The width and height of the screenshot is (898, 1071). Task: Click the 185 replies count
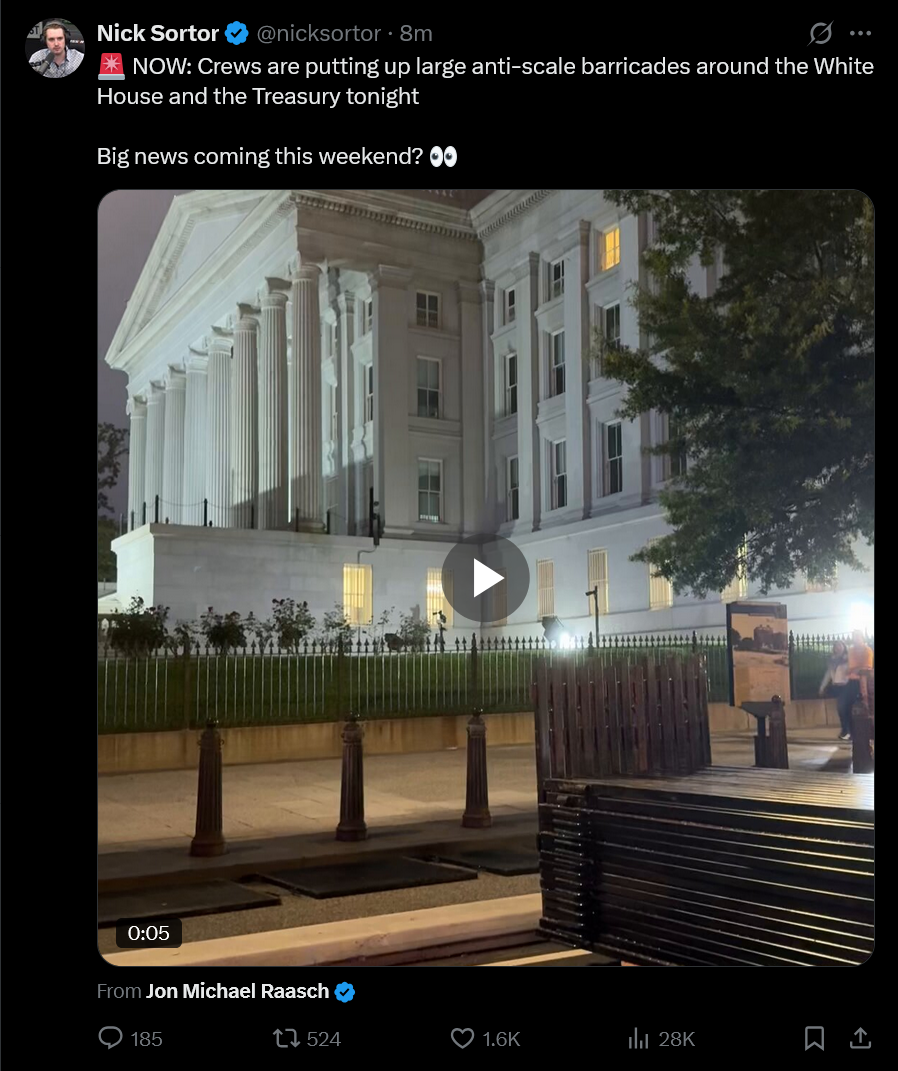click(146, 1039)
